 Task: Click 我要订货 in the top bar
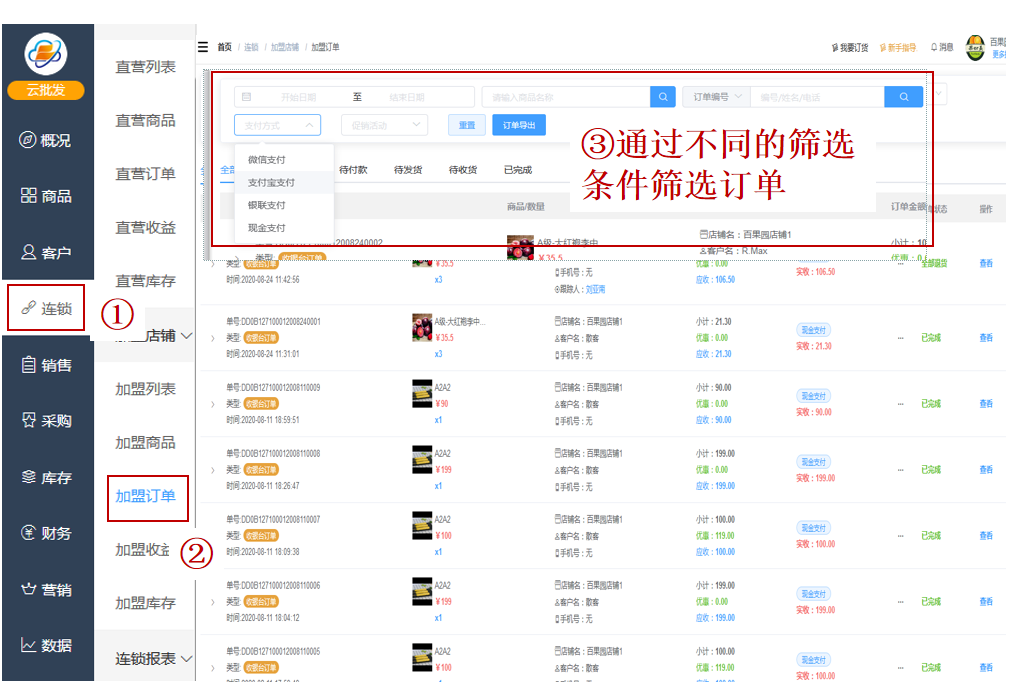pos(850,48)
